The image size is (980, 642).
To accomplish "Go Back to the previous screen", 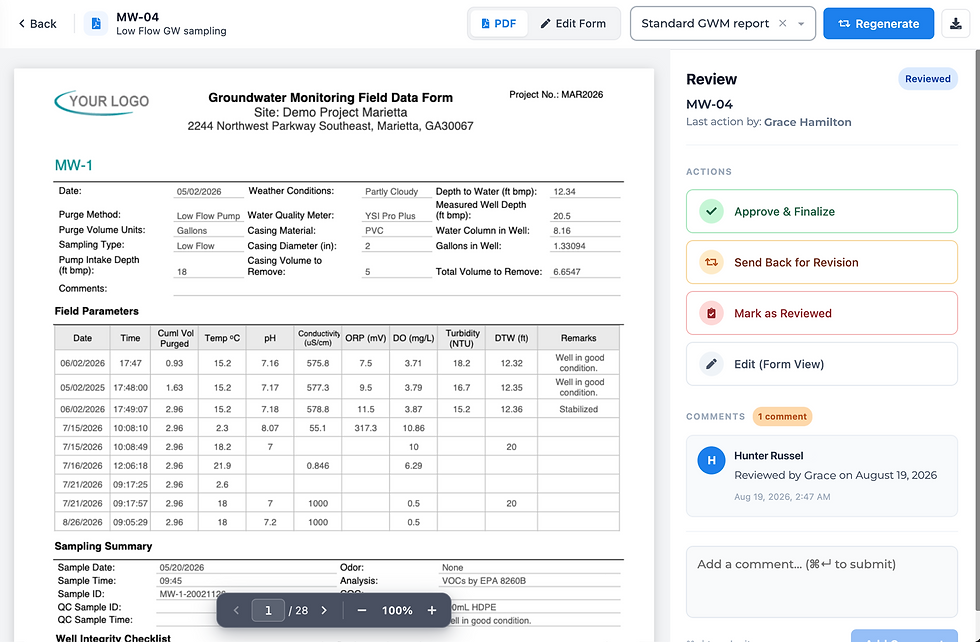I will (x=38, y=24).
